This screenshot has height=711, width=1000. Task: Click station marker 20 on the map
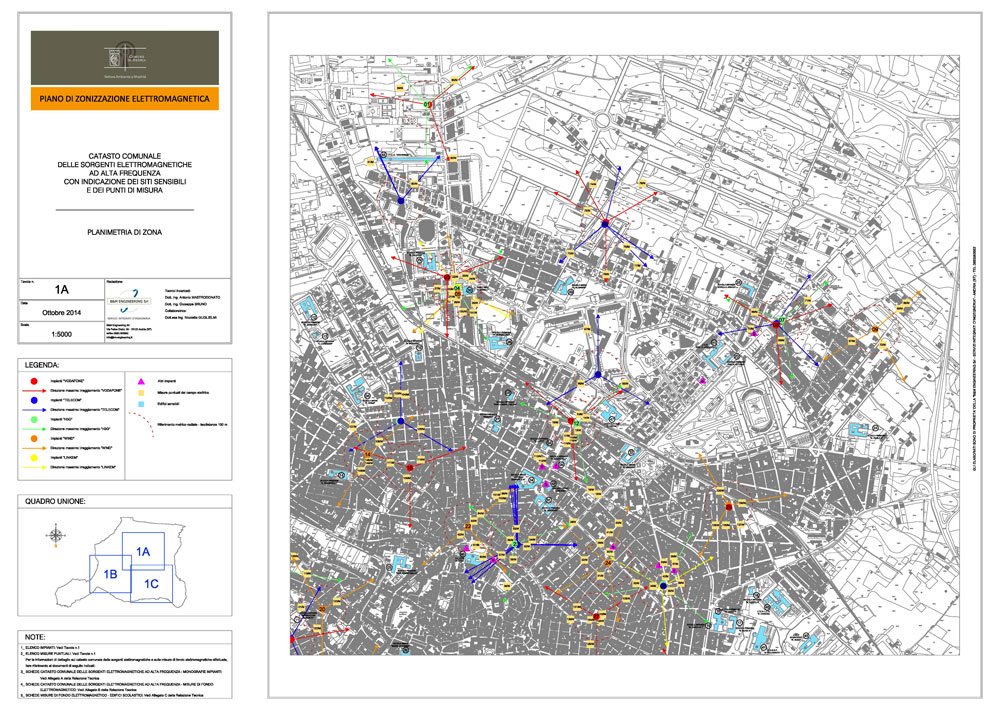coord(322,609)
